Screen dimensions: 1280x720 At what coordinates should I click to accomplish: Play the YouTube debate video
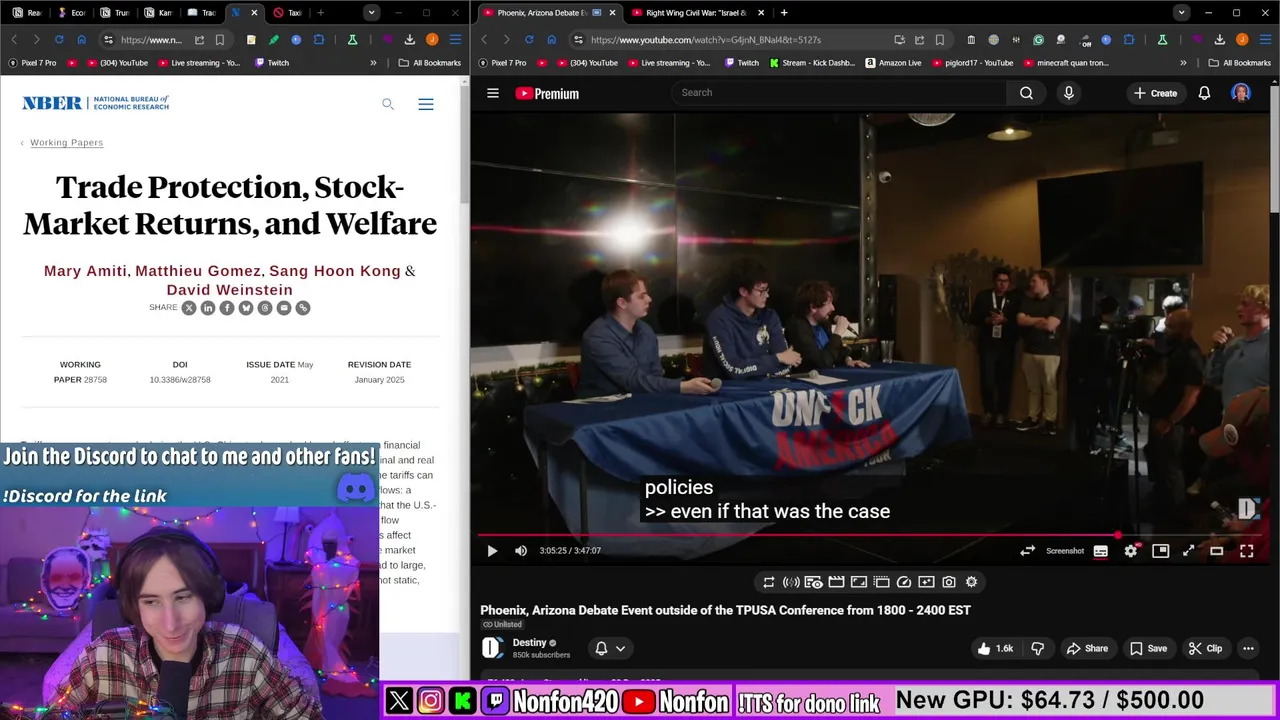click(x=492, y=551)
